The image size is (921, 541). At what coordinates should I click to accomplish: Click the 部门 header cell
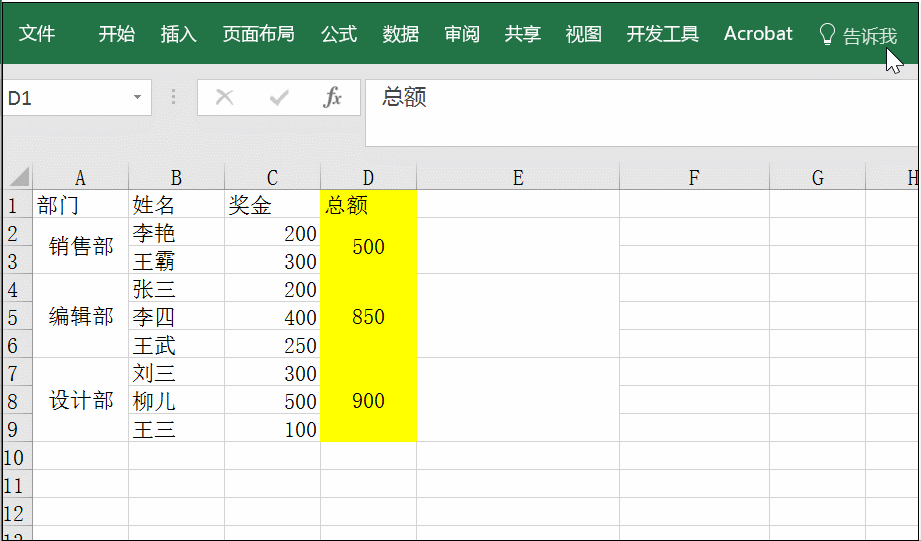point(80,204)
